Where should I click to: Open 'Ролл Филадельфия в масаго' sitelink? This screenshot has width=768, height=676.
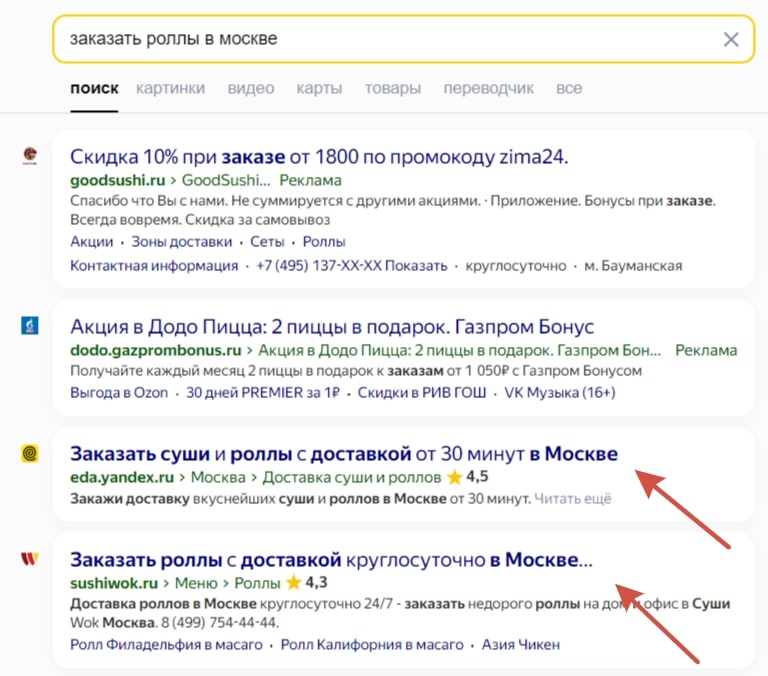166,645
